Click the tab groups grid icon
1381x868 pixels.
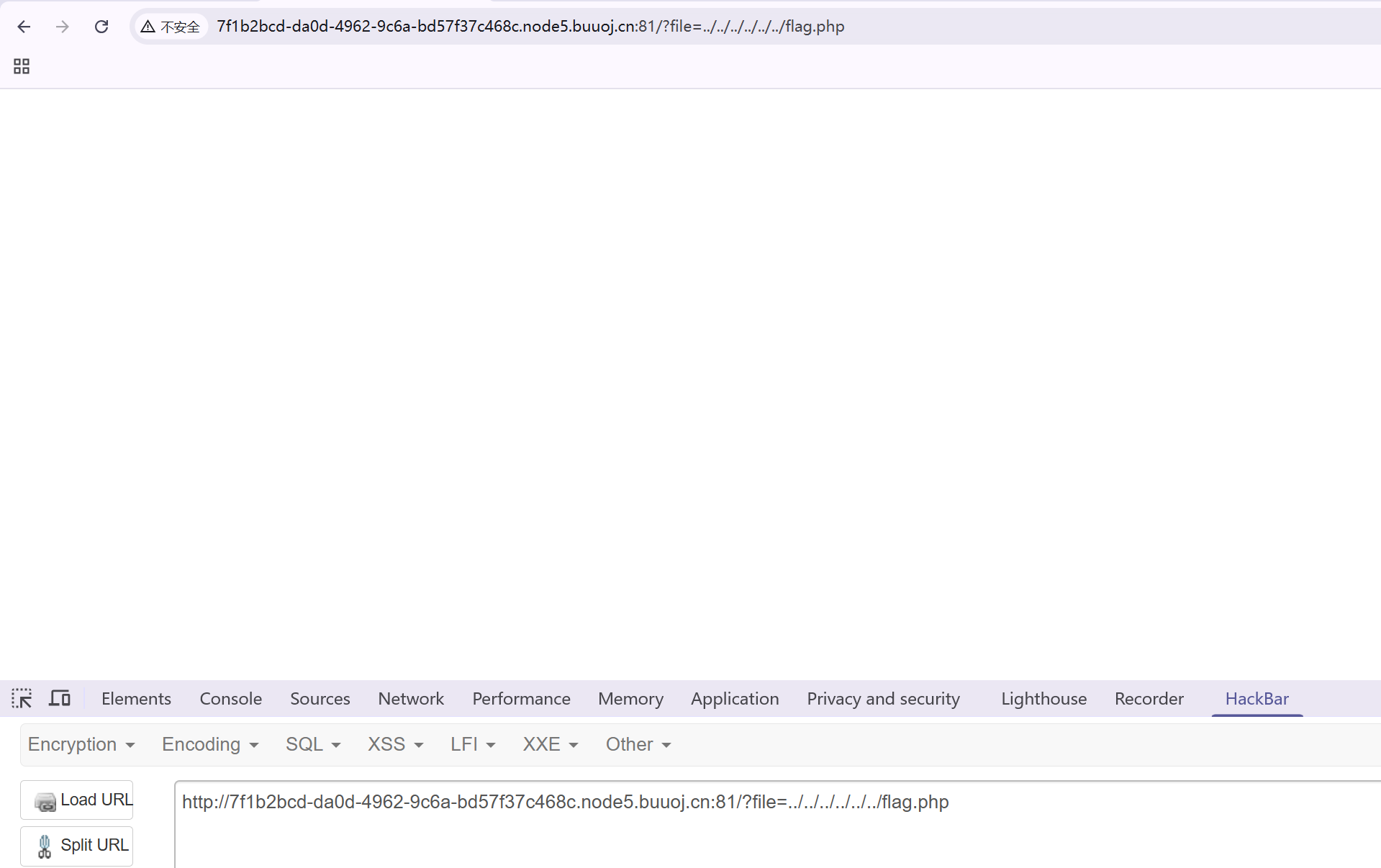click(21, 65)
